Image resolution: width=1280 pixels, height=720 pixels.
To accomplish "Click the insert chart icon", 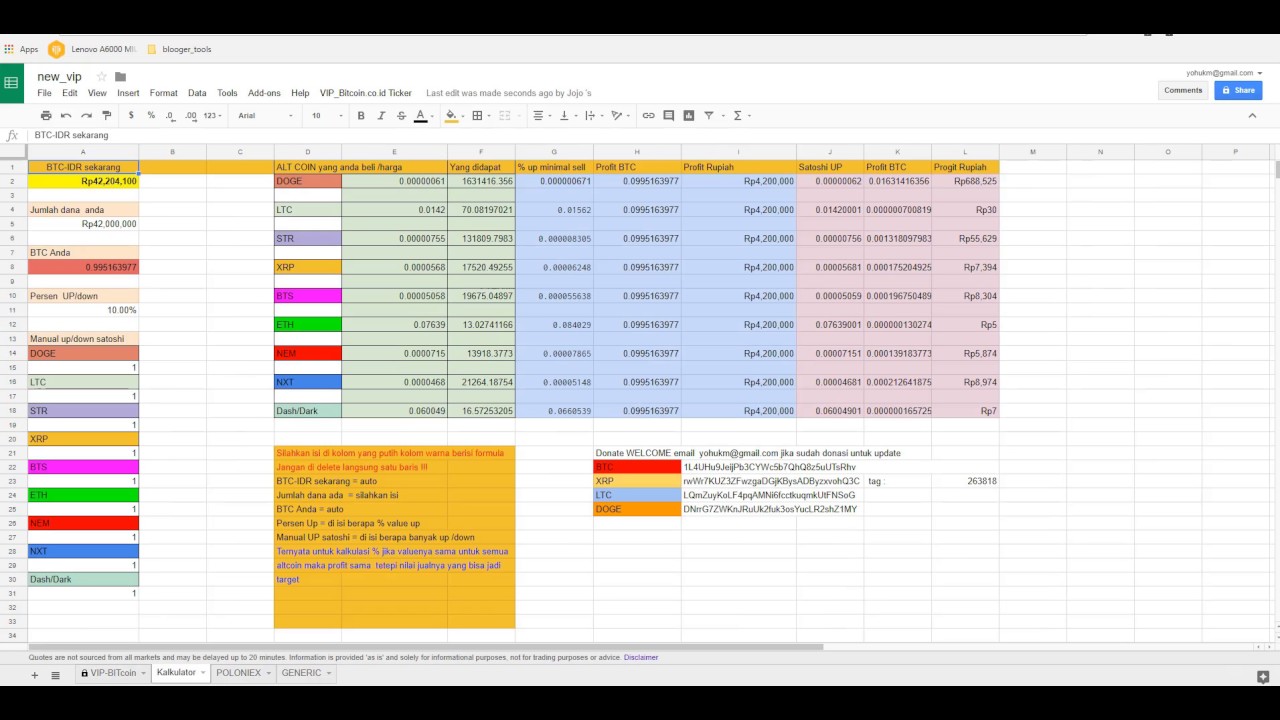I will 689,116.
